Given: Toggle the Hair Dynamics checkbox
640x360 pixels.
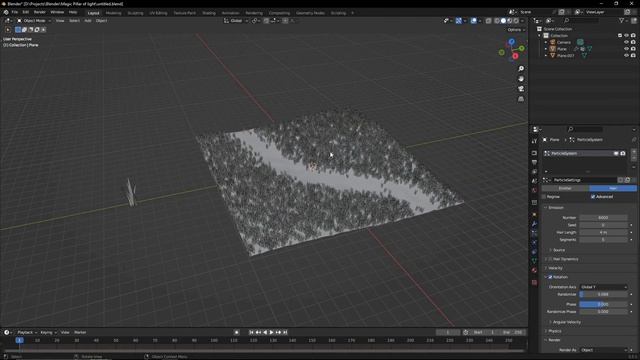Looking at the screenshot, I should point(550,259).
